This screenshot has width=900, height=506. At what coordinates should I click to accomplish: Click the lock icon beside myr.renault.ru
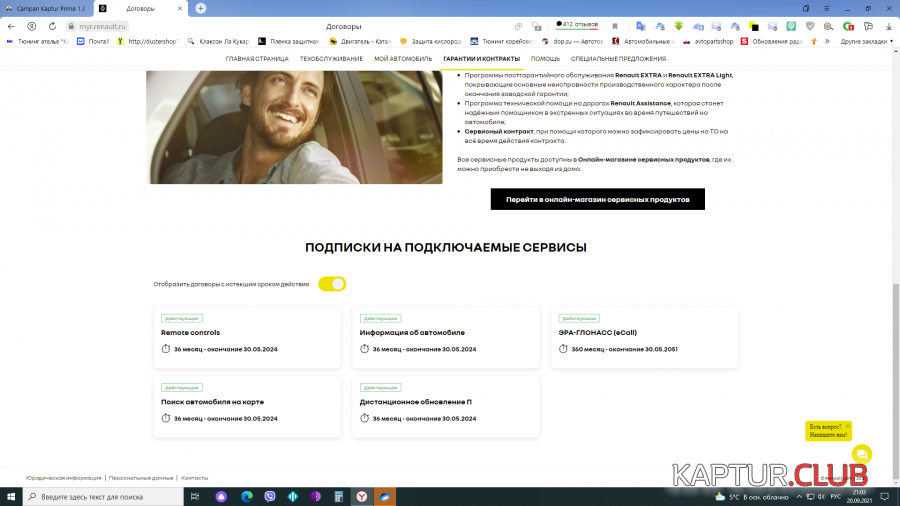coord(71,26)
